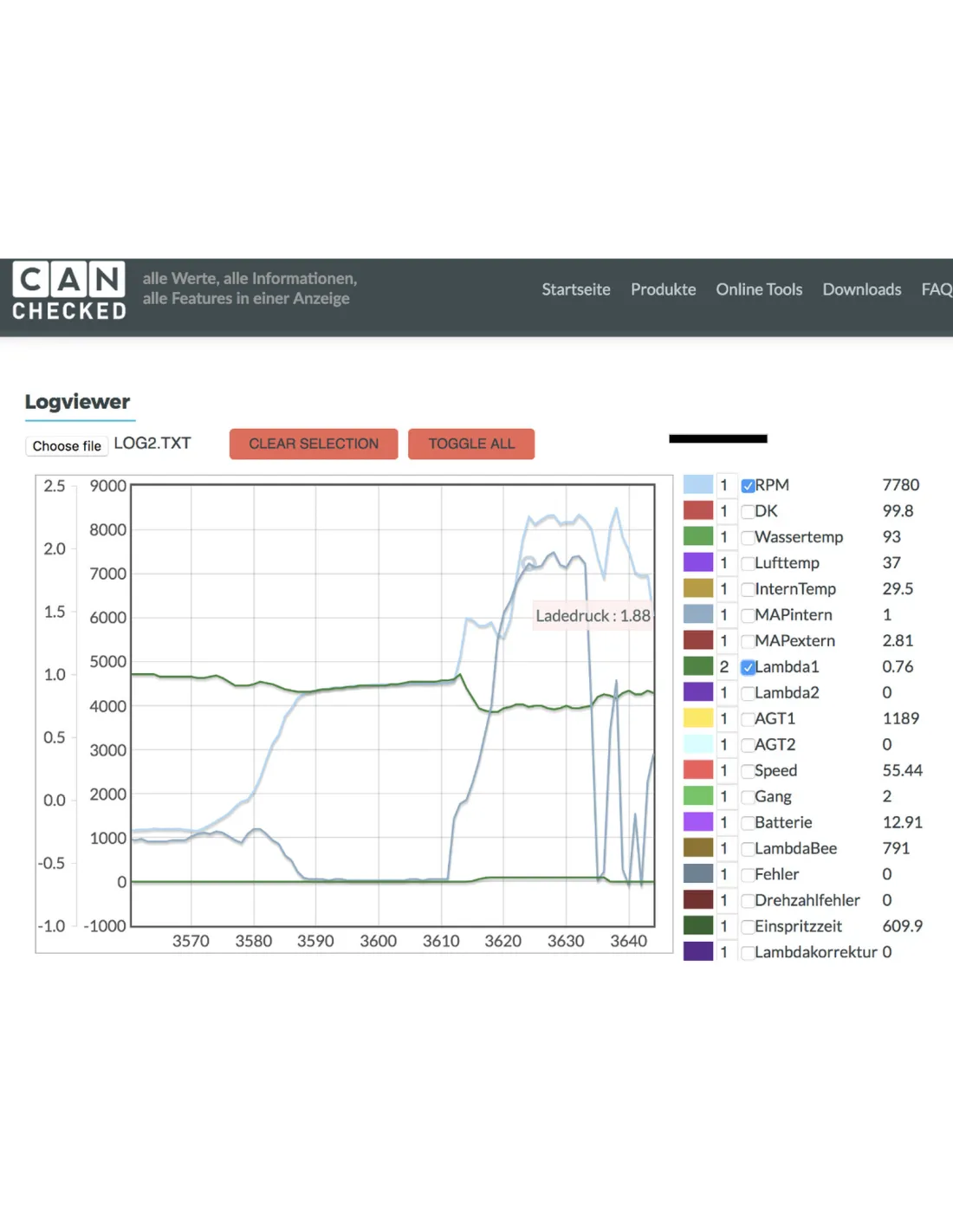Click the axis number field for Lambda1

[x=724, y=666]
